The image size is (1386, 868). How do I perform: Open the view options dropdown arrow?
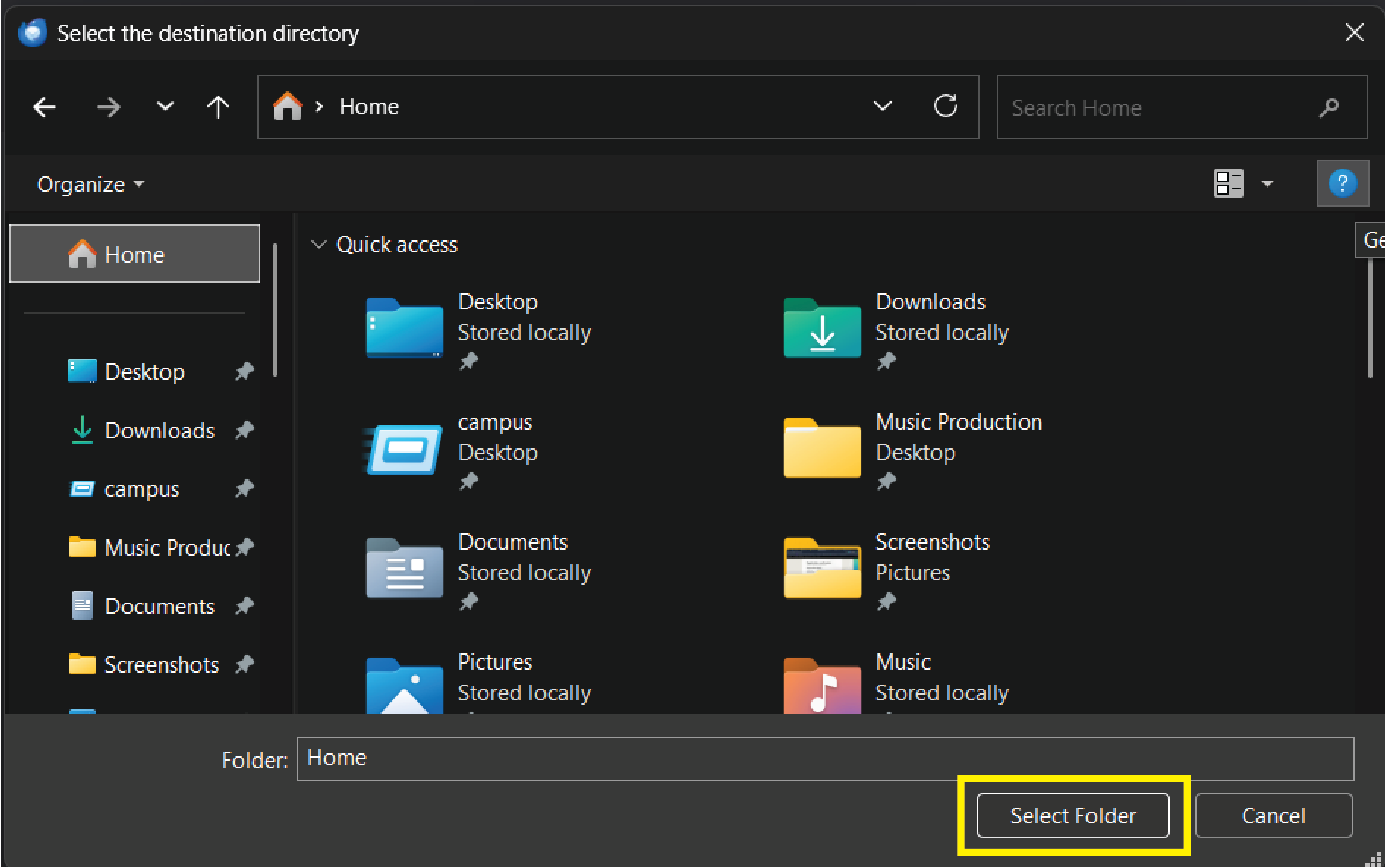1268,184
